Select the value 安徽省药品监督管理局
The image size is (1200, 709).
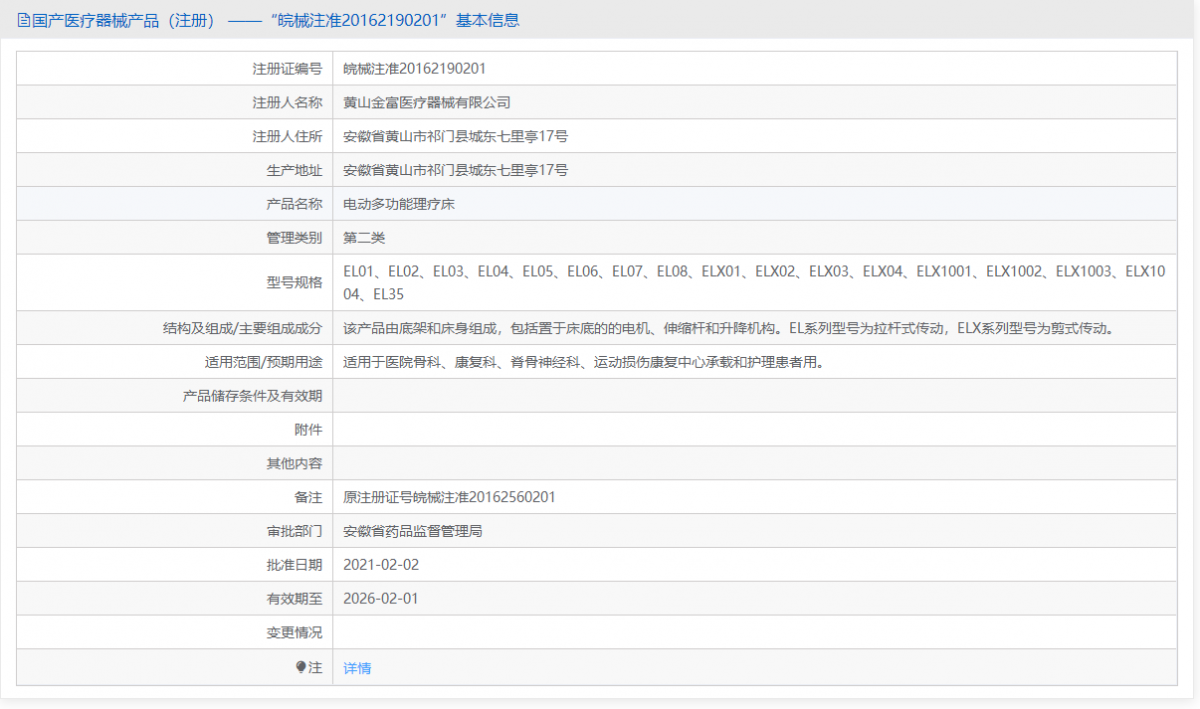point(413,532)
